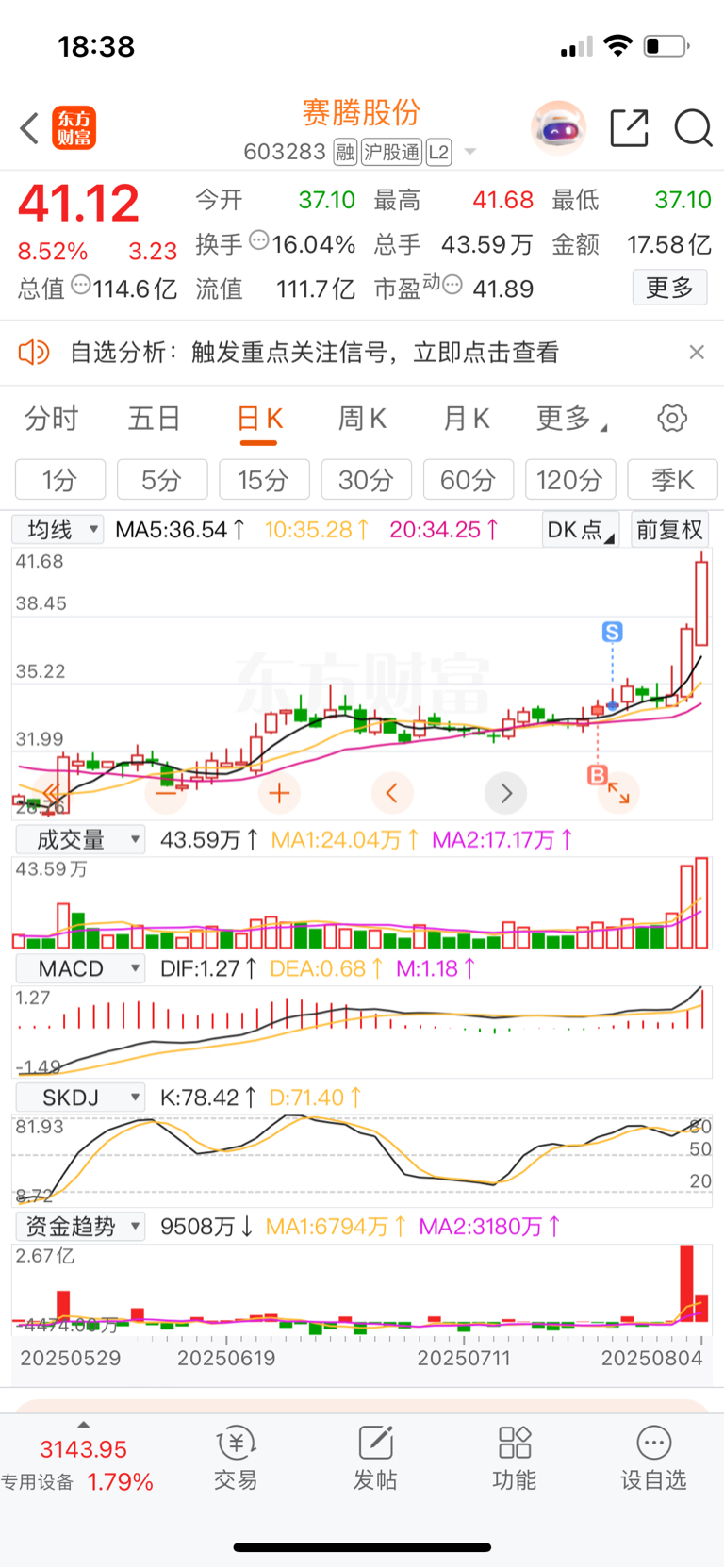The width and height of the screenshot is (724, 1568).
Task: Switch to 周K tab
Action: tap(362, 418)
